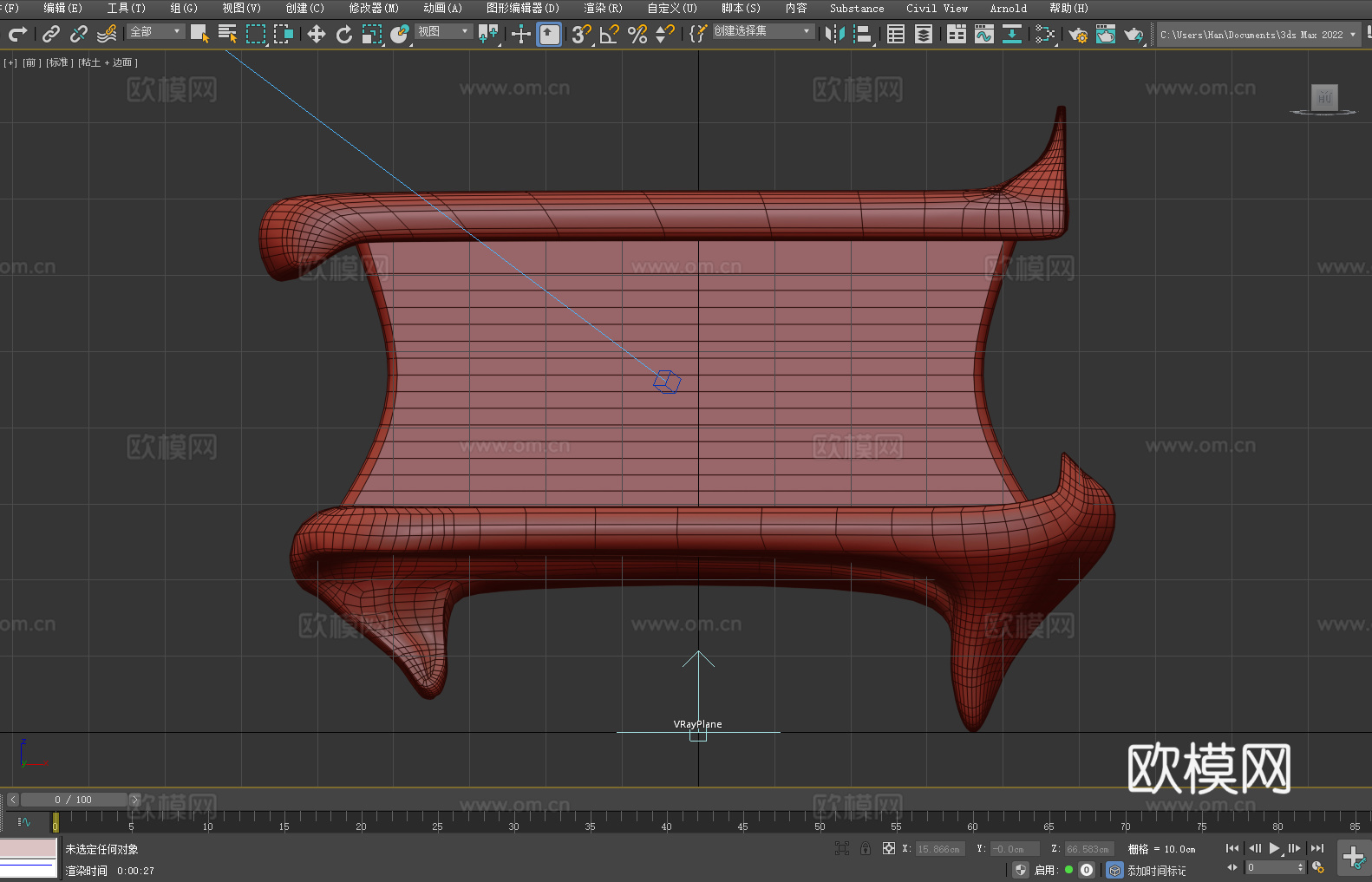Click the Redo arrow icon
The height and width of the screenshot is (882, 1372).
(17, 34)
